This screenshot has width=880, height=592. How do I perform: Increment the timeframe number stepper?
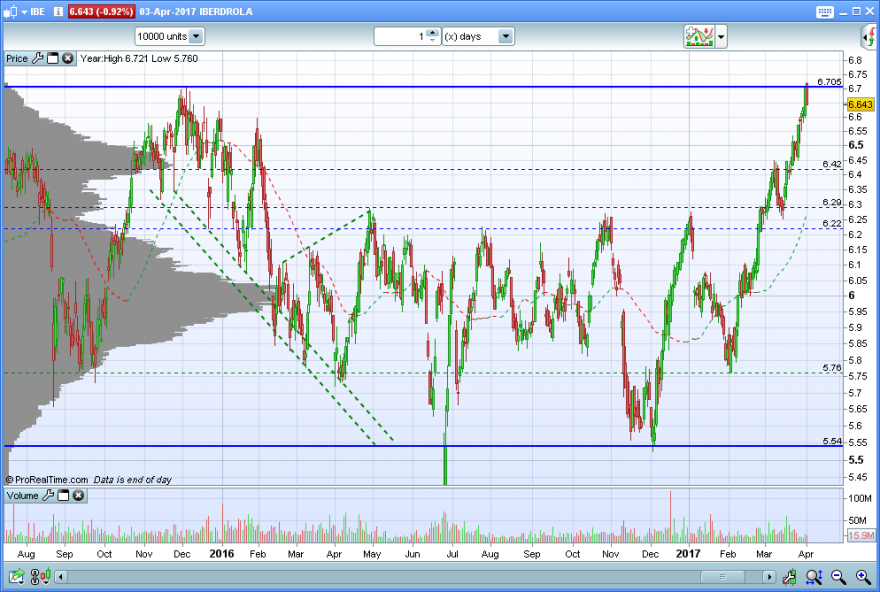pyautogui.click(x=432, y=33)
